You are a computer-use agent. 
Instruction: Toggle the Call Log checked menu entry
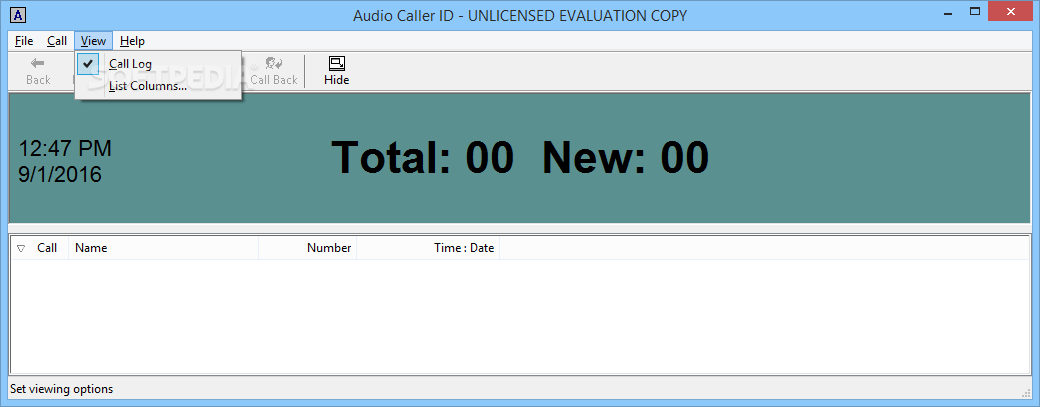click(x=158, y=64)
